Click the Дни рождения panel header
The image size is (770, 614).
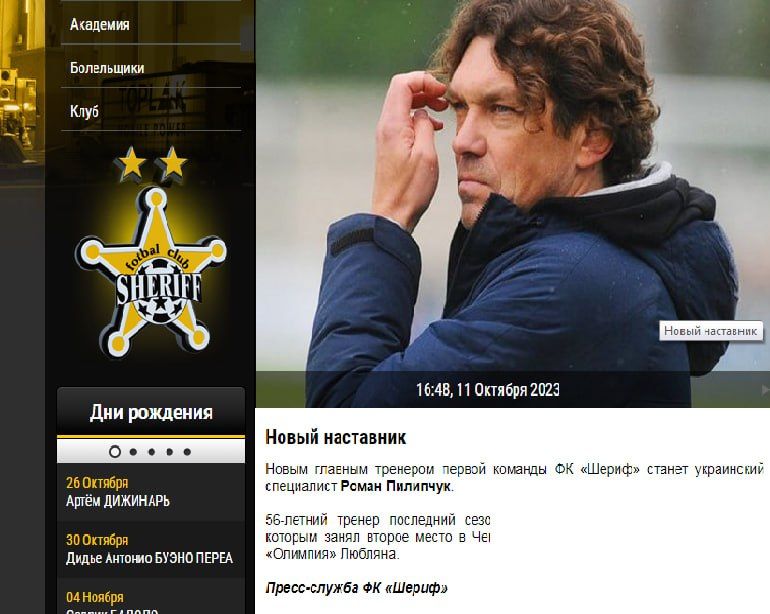tap(151, 412)
